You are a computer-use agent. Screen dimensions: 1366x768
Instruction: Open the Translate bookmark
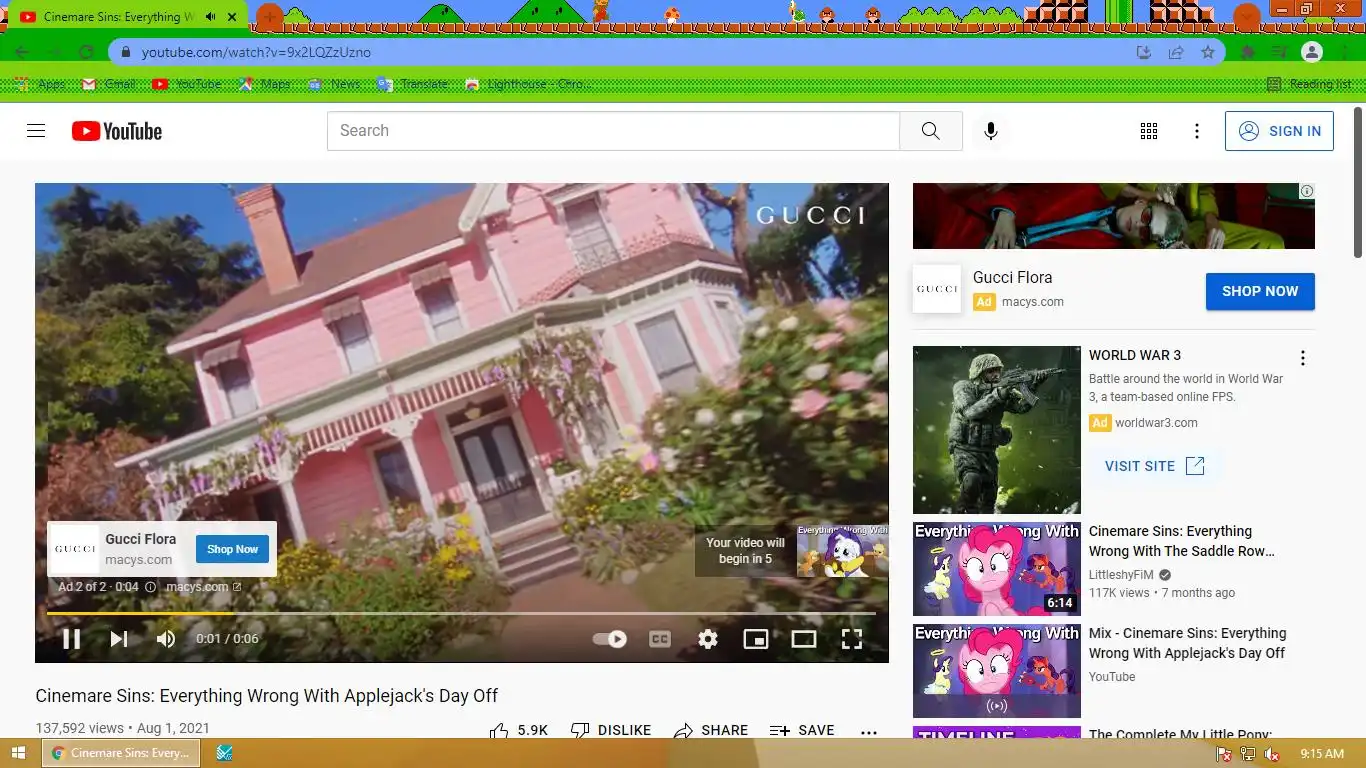pos(413,84)
